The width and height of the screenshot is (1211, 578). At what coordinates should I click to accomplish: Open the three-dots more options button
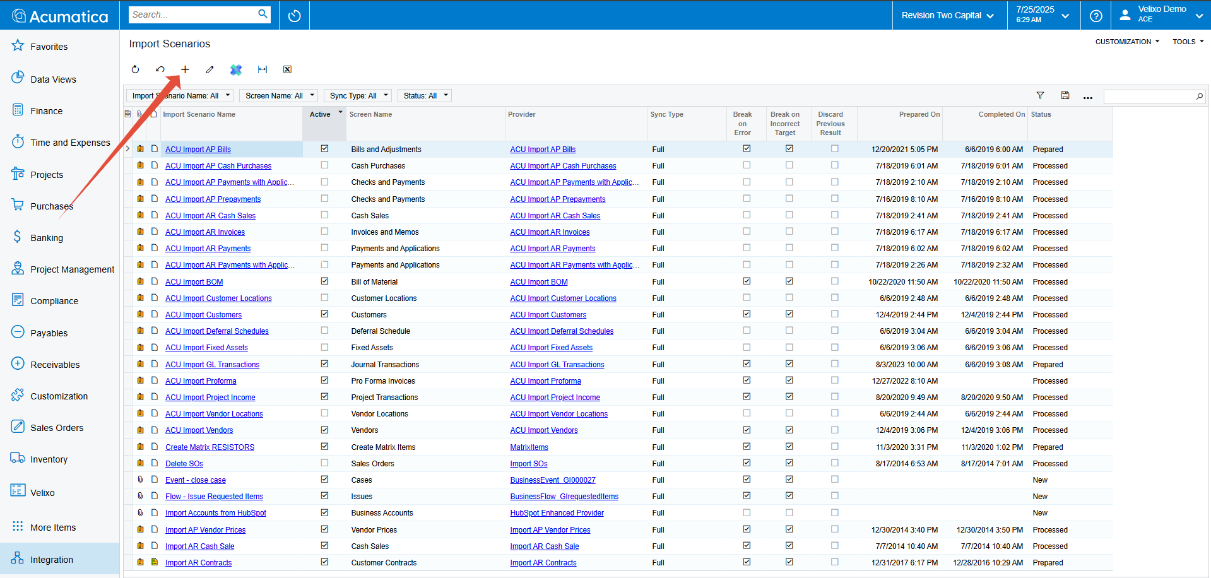[x=1088, y=96]
